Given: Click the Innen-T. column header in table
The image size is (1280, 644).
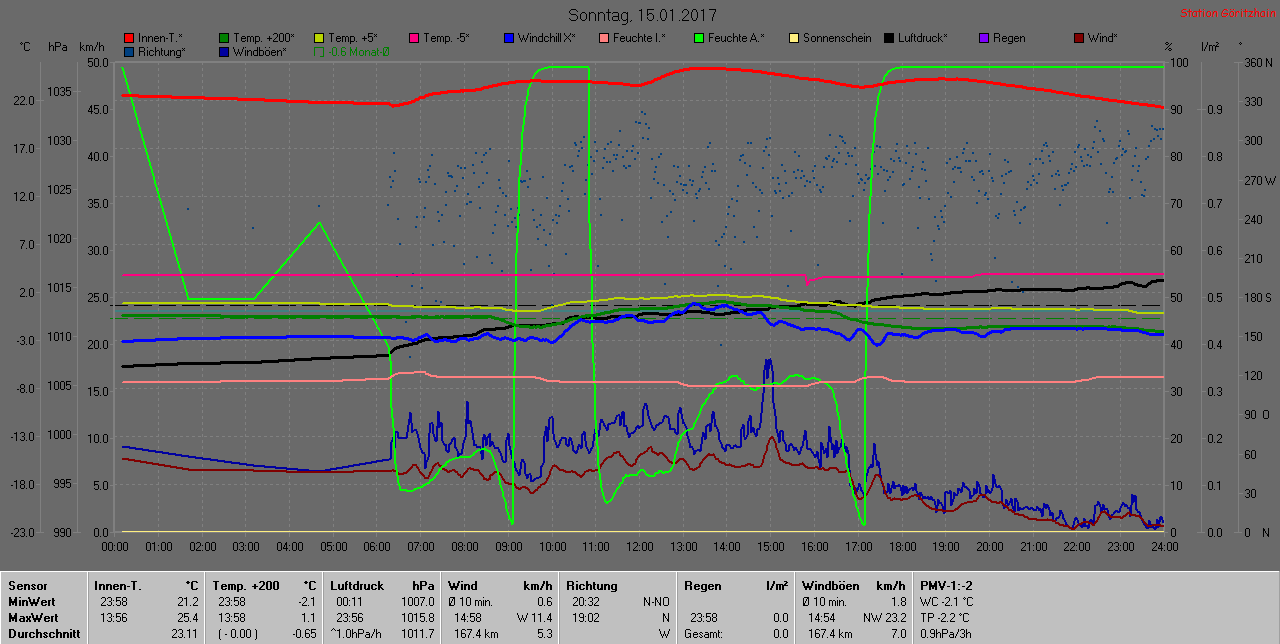Looking at the screenshot, I should [118, 585].
